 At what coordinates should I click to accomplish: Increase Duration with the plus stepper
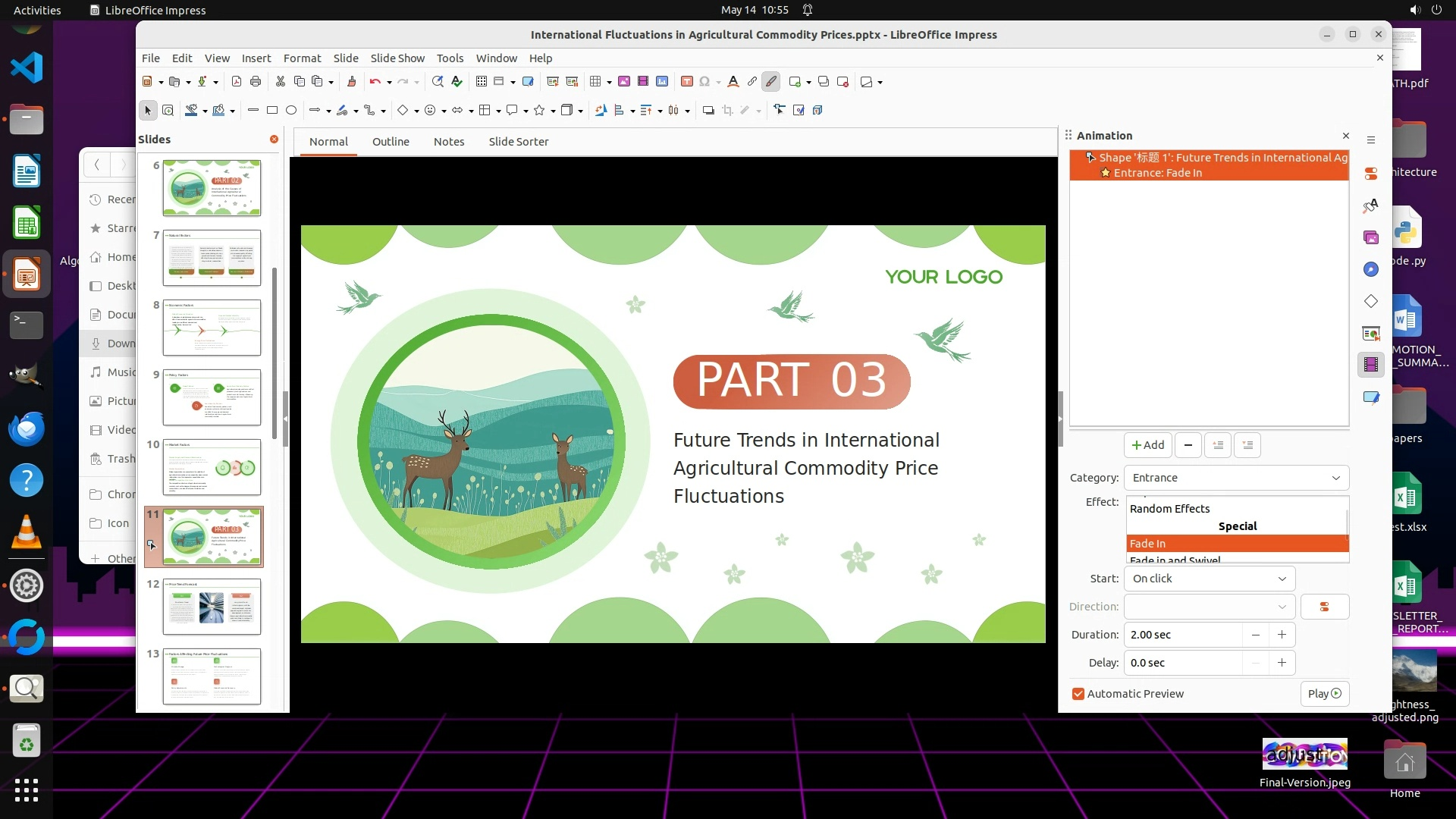[1282, 635]
